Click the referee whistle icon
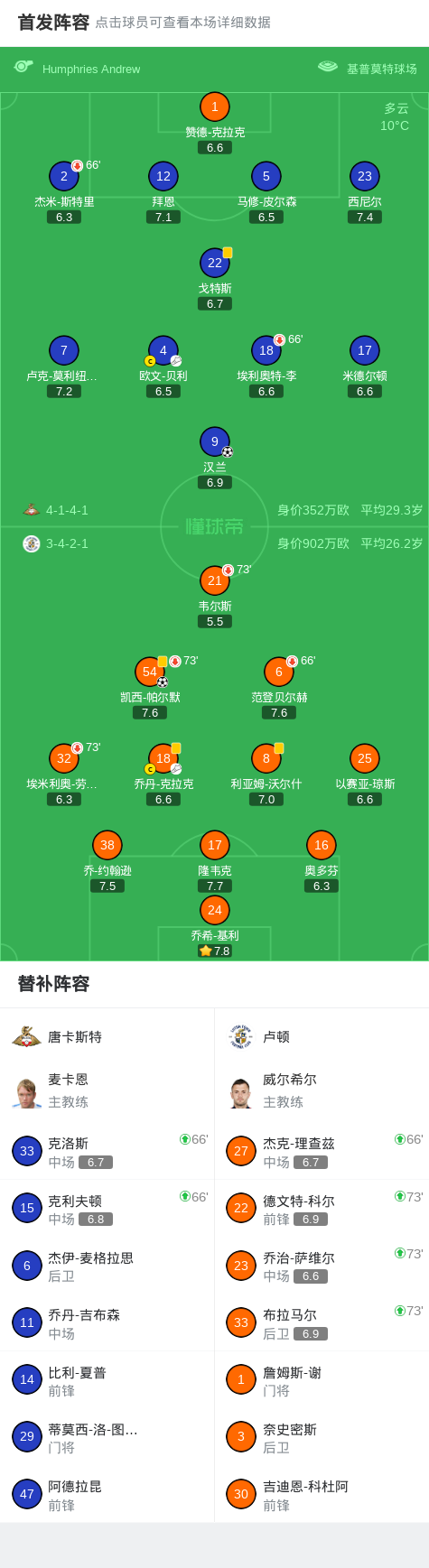This screenshot has height=1568, width=429. pyautogui.click(x=23, y=67)
